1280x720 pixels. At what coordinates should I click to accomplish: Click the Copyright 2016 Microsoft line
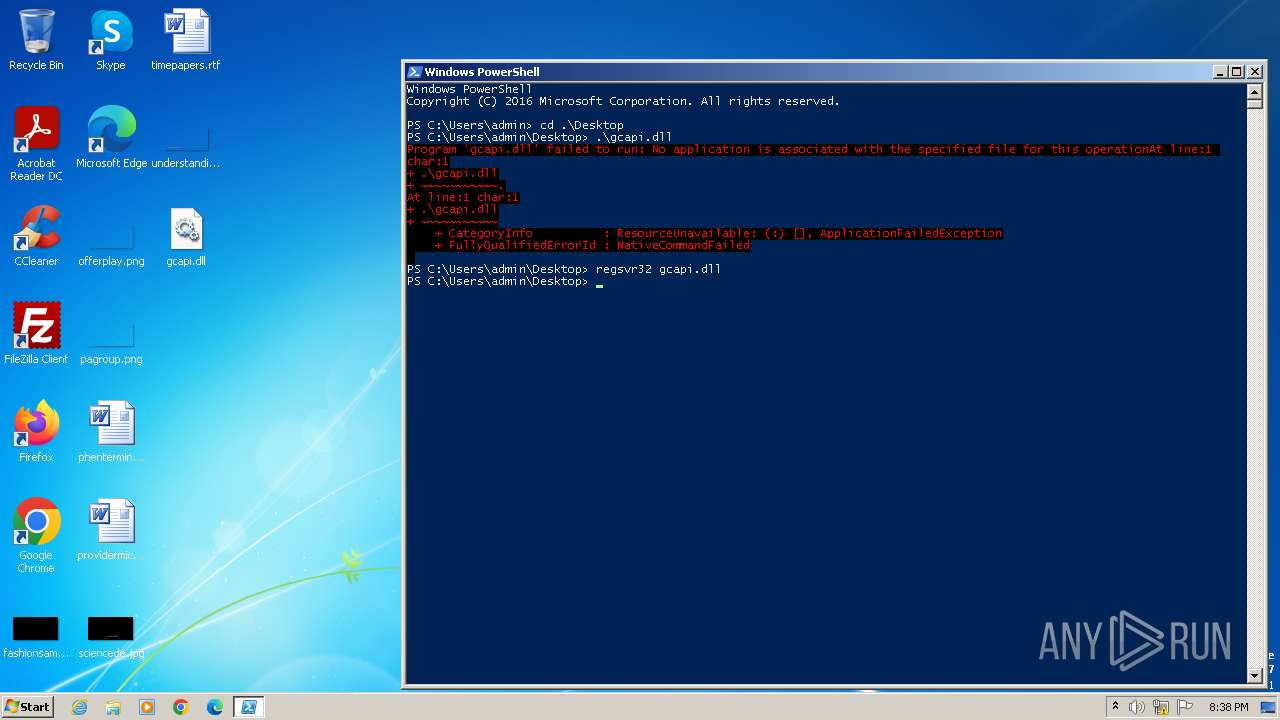coord(623,101)
